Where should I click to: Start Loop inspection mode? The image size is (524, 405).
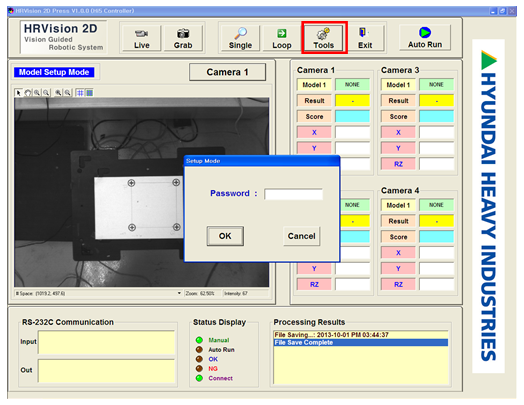[x=281, y=39]
